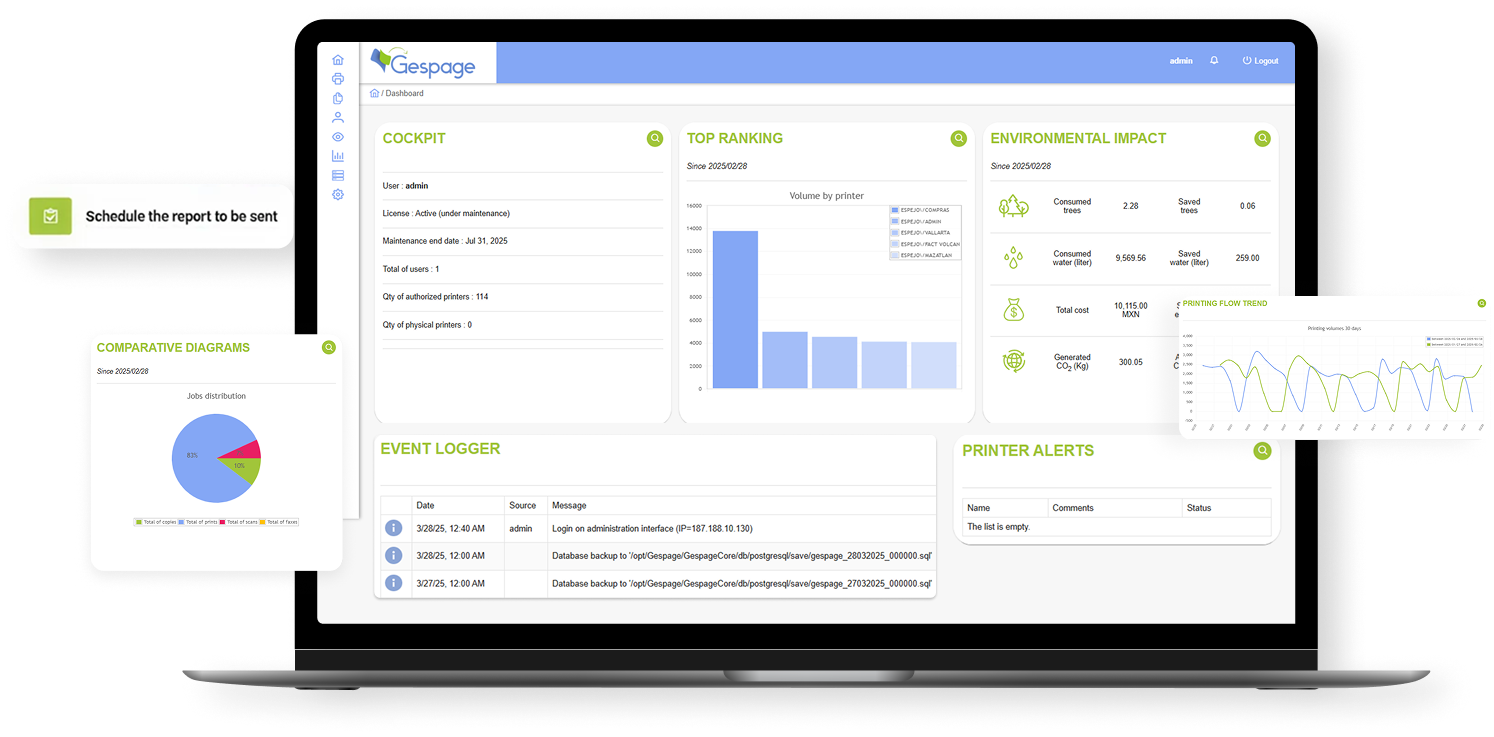Toggle 'Total of copies' pie legend

(156, 522)
